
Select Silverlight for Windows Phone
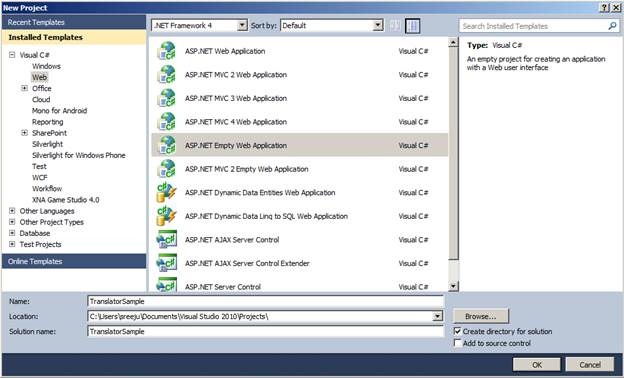pos(78,155)
